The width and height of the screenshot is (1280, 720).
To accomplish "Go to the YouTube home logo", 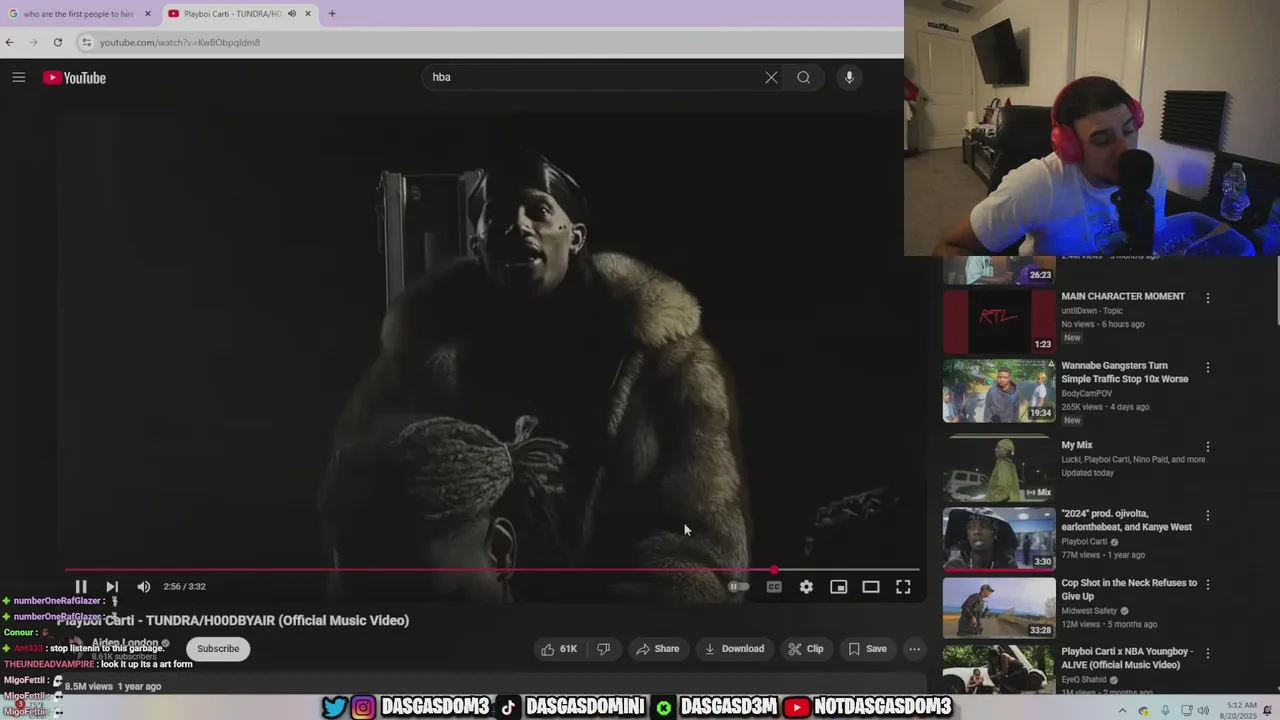I will [74, 78].
